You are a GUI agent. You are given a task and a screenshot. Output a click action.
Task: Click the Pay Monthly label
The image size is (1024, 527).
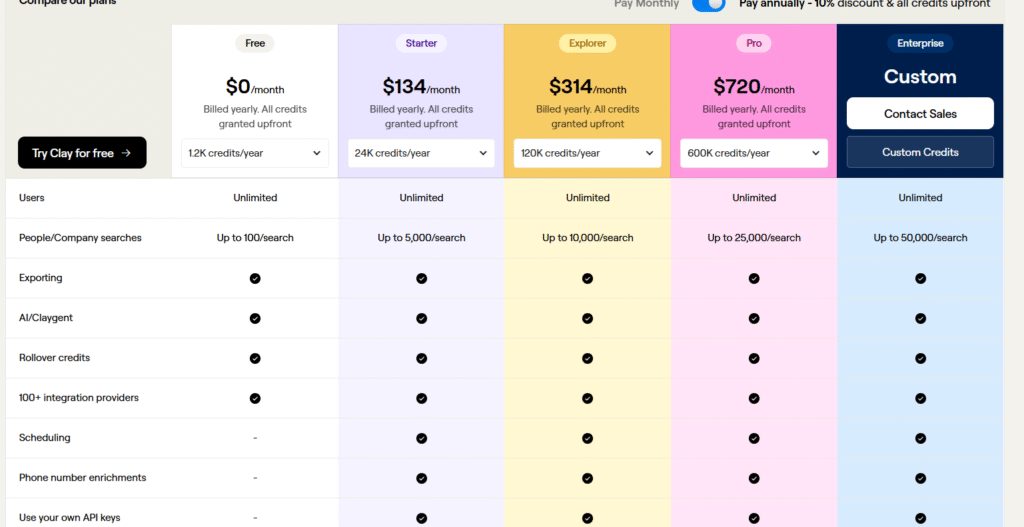tap(646, 4)
